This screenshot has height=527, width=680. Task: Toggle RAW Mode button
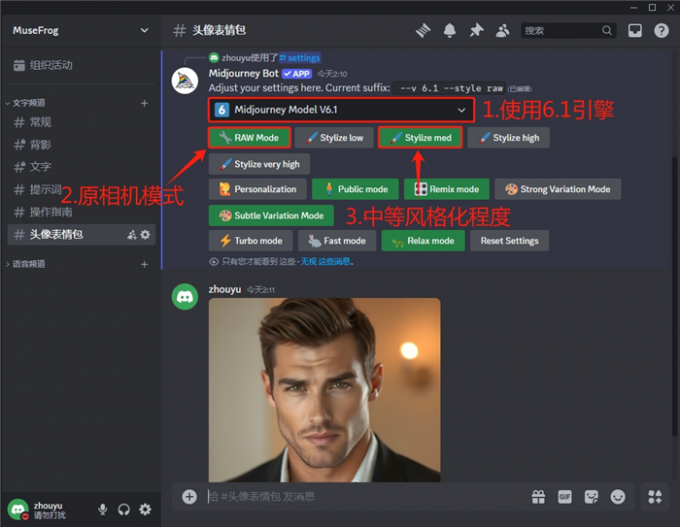tap(250, 138)
